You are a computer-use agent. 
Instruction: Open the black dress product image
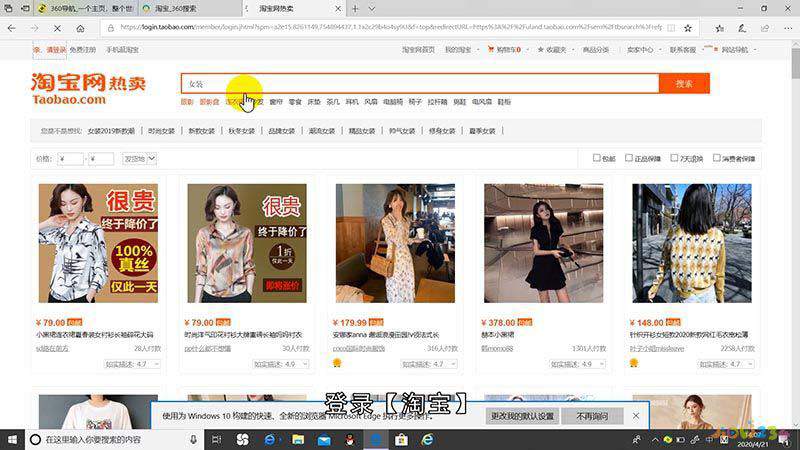[x=543, y=243]
